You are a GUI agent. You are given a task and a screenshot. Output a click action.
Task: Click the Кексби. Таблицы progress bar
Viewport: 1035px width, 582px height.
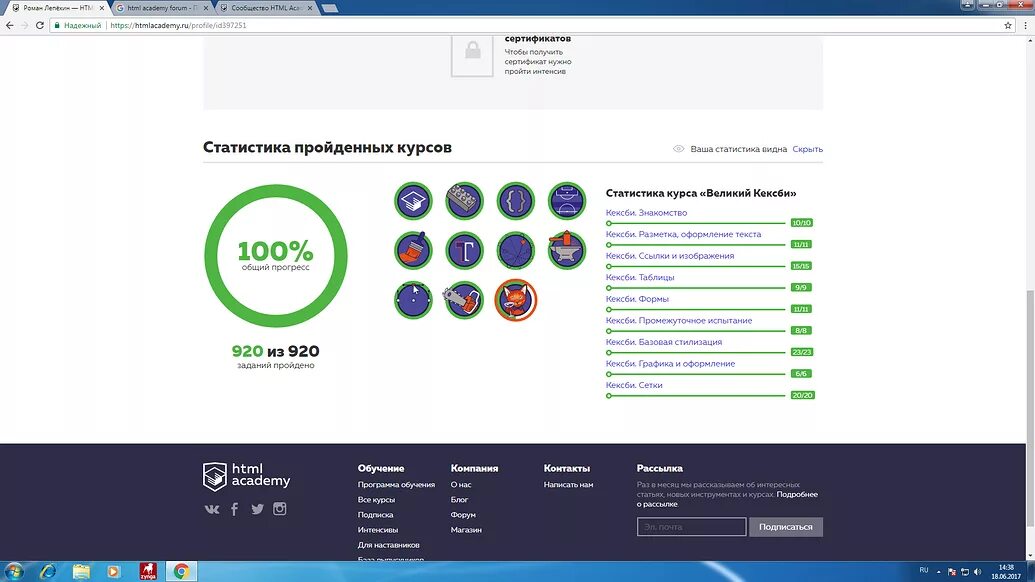point(696,288)
